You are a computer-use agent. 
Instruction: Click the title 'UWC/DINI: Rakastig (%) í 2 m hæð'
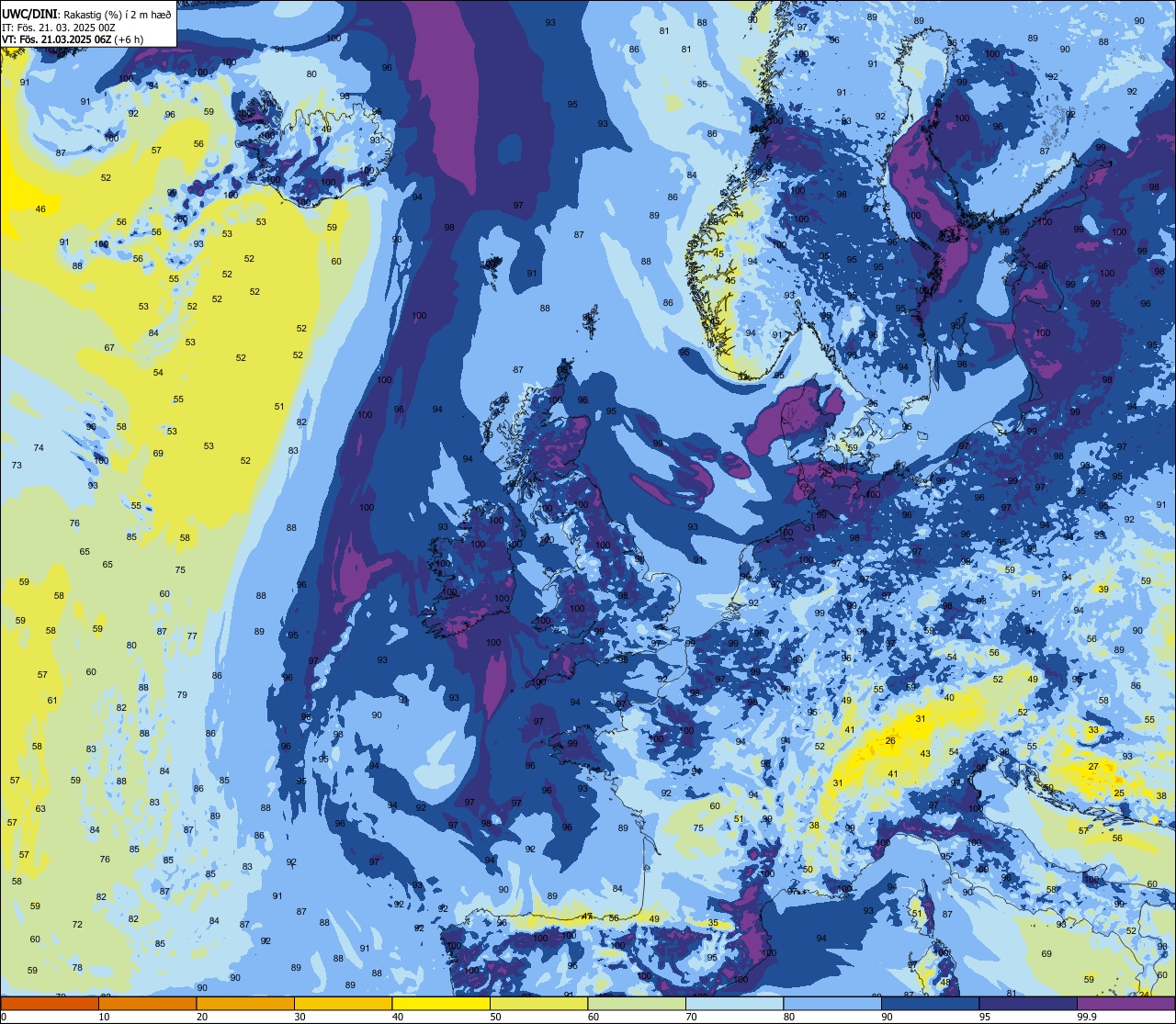pyautogui.click(x=86, y=15)
